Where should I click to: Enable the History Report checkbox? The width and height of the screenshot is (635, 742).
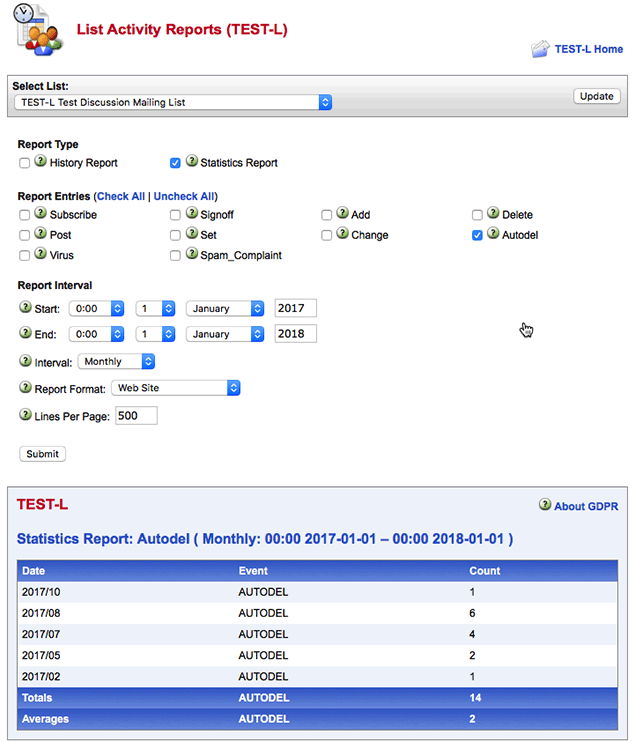[24, 163]
